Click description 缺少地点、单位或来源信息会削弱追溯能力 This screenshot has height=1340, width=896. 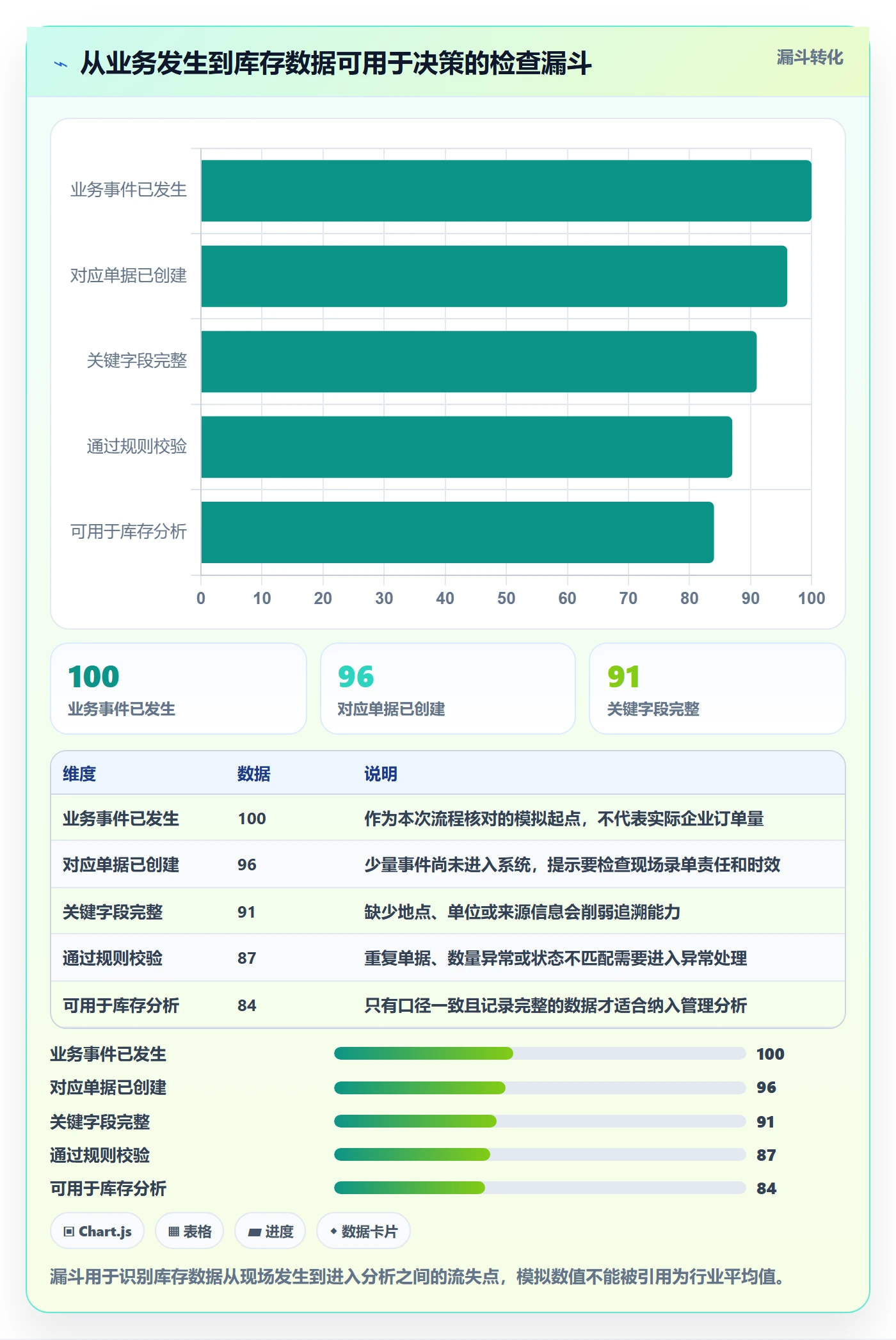pyautogui.click(x=522, y=912)
